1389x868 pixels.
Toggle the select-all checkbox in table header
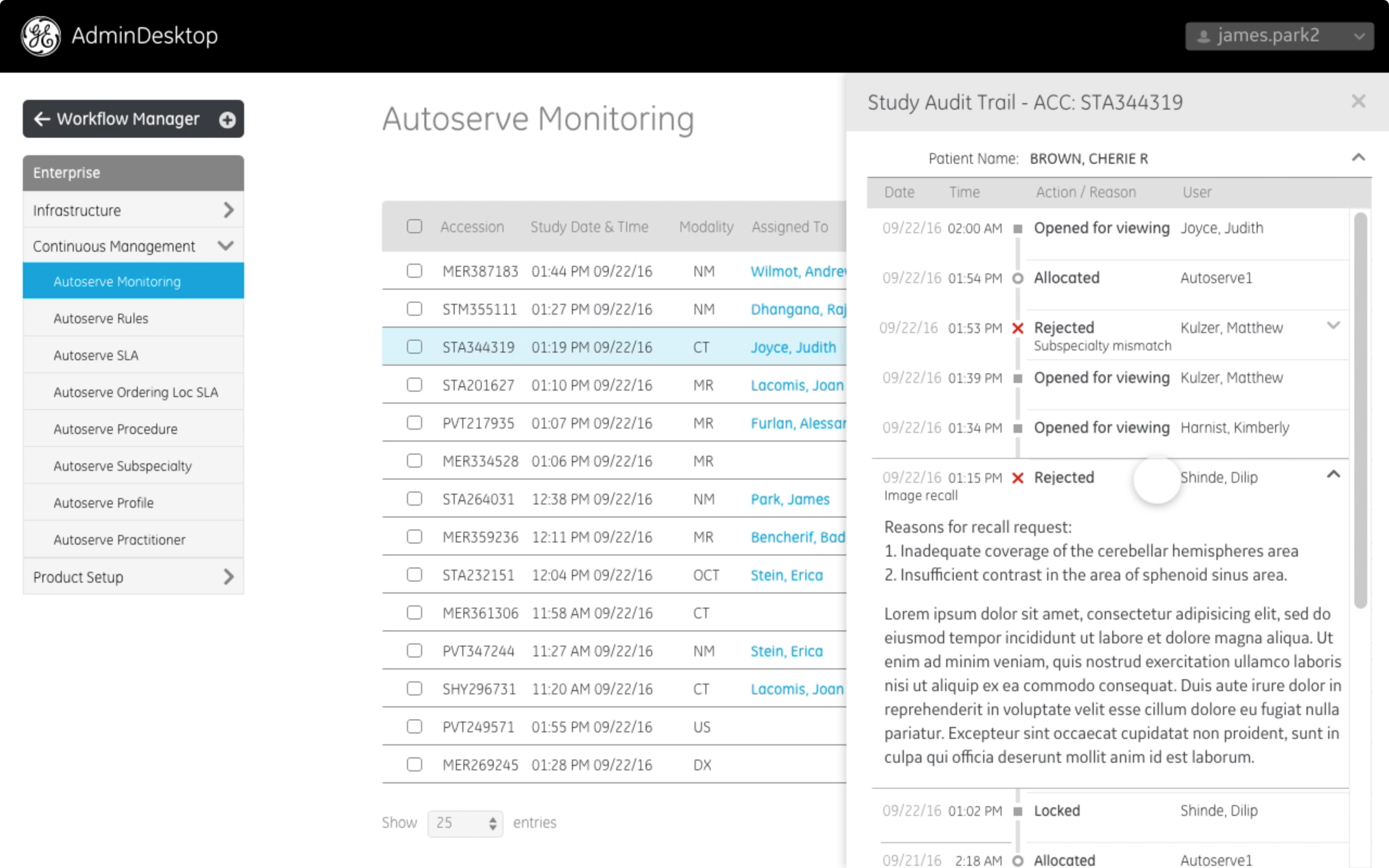[x=415, y=226]
